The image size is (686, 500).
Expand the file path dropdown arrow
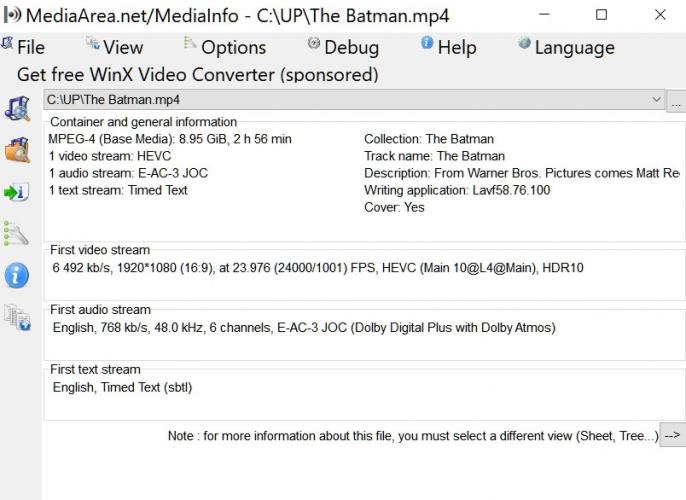[x=656, y=100]
